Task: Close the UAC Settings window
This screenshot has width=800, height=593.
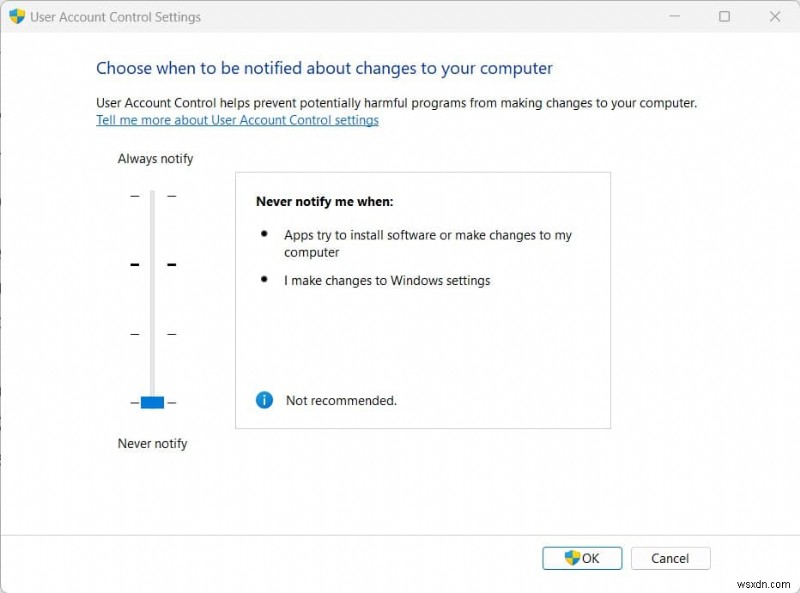Action: click(776, 16)
